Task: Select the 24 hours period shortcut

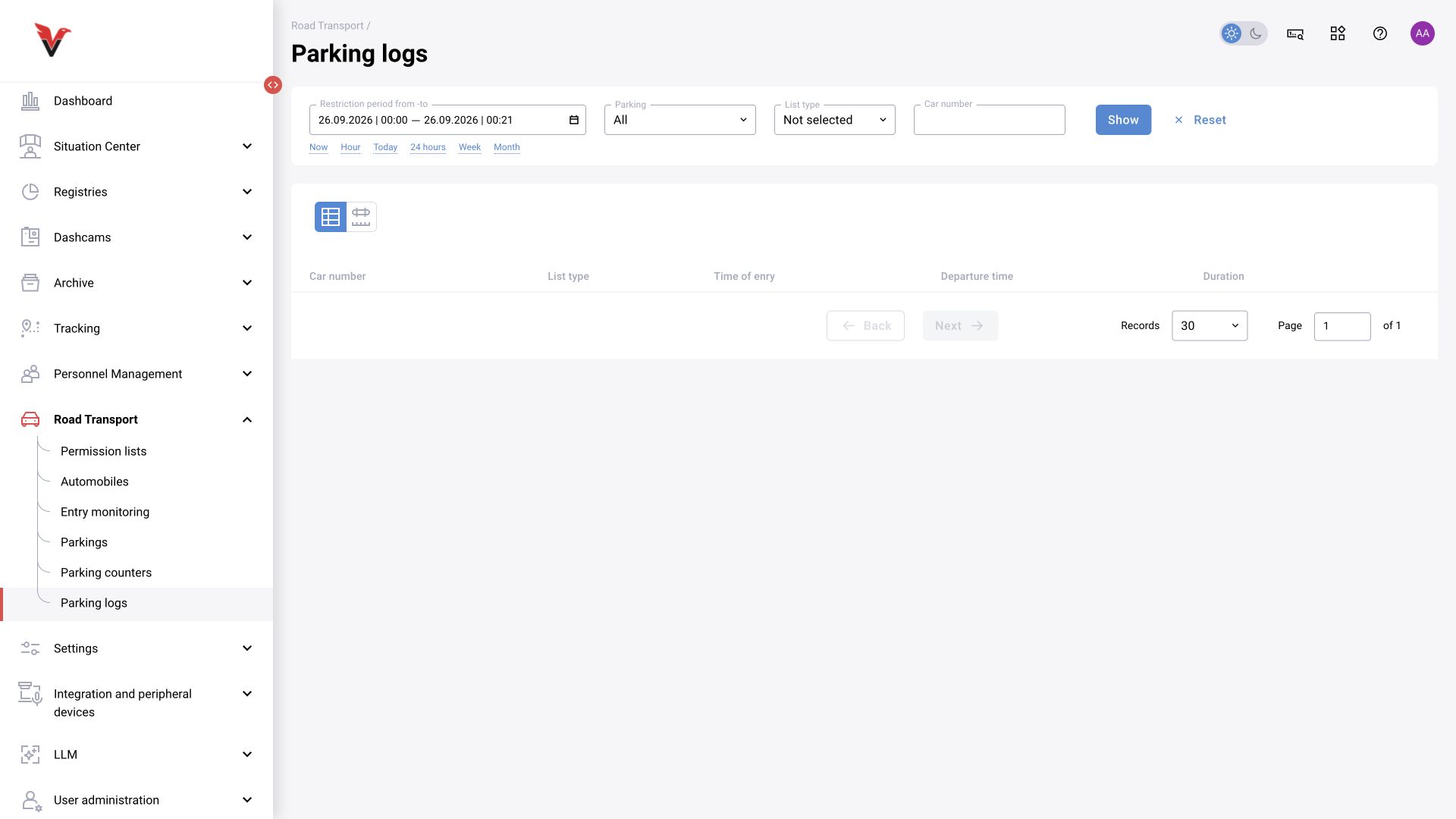Action: pyautogui.click(x=428, y=147)
